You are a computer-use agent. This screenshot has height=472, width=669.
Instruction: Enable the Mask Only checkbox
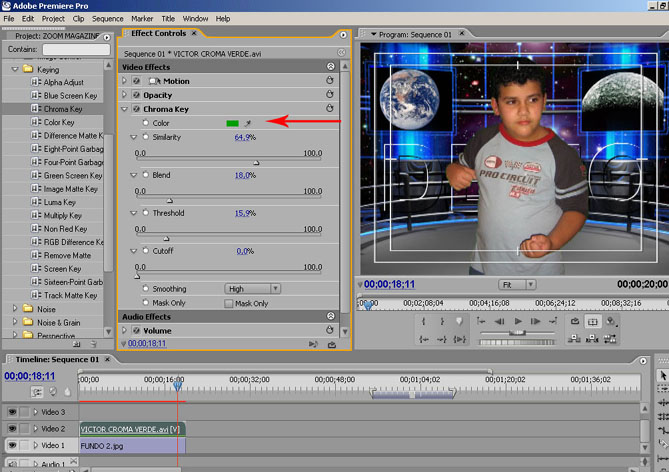point(227,303)
